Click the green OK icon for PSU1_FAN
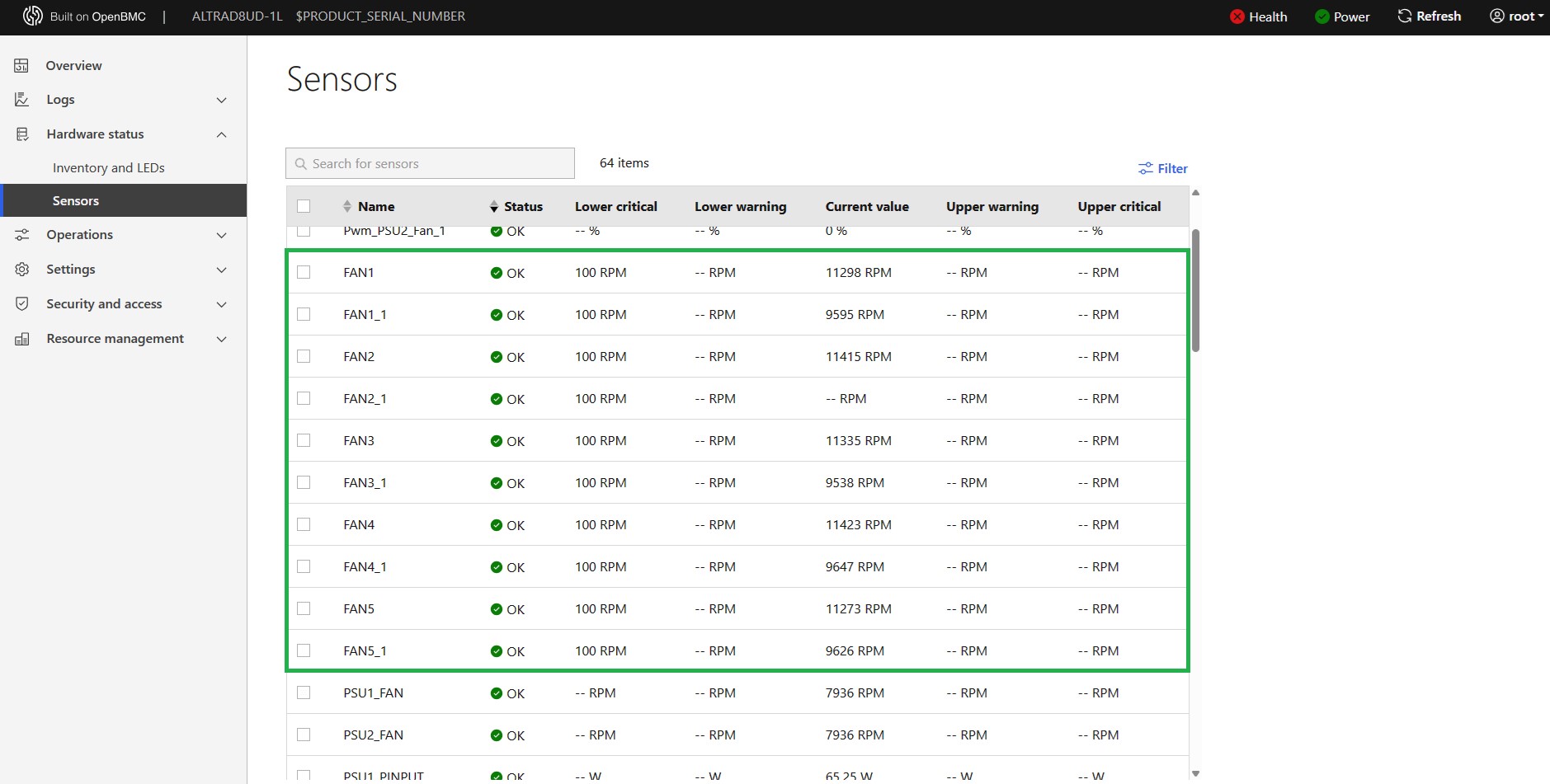Viewport: 1550px width, 784px height. (x=497, y=693)
